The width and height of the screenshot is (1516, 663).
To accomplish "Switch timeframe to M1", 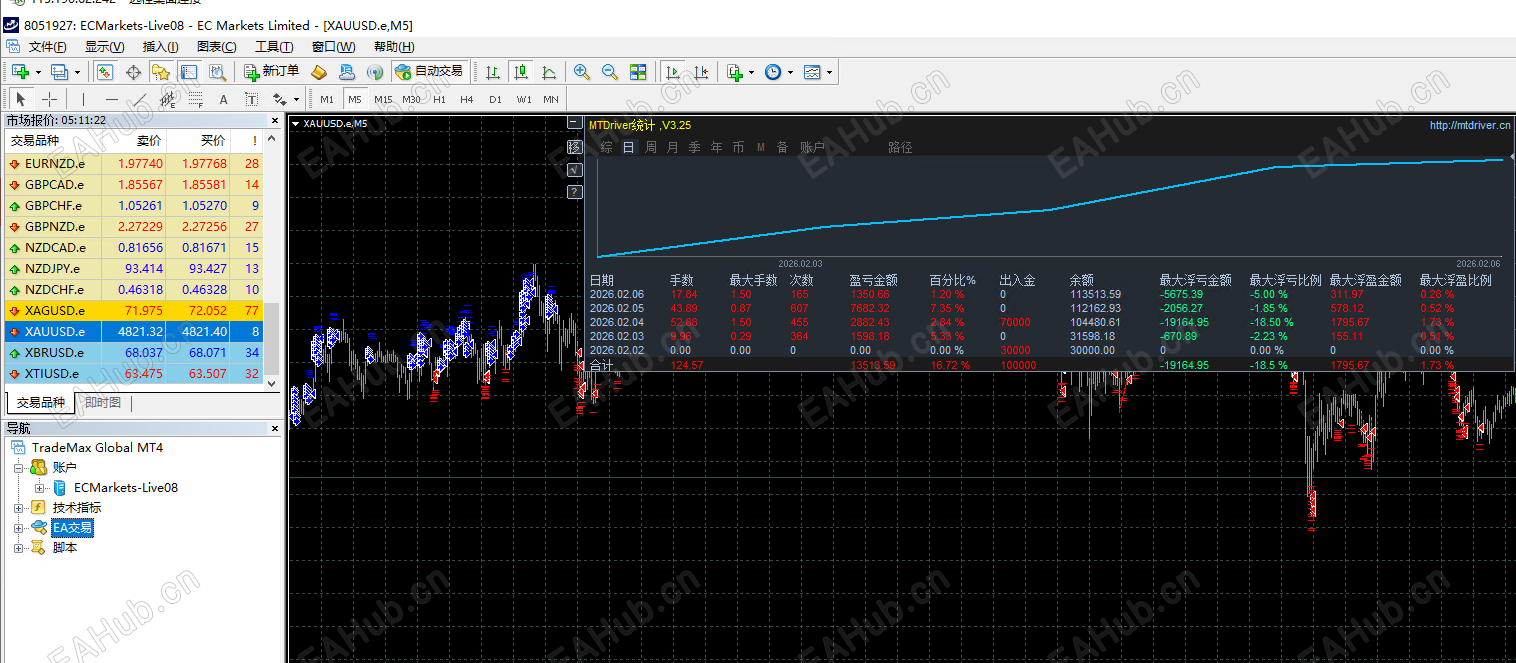I will click(327, 99).
